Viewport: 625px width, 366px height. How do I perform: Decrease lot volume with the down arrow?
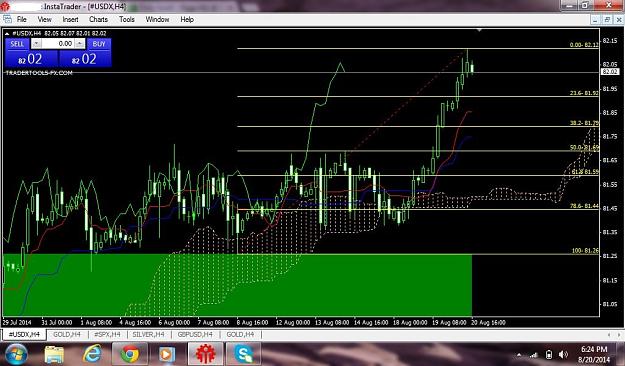click(36, 44)
